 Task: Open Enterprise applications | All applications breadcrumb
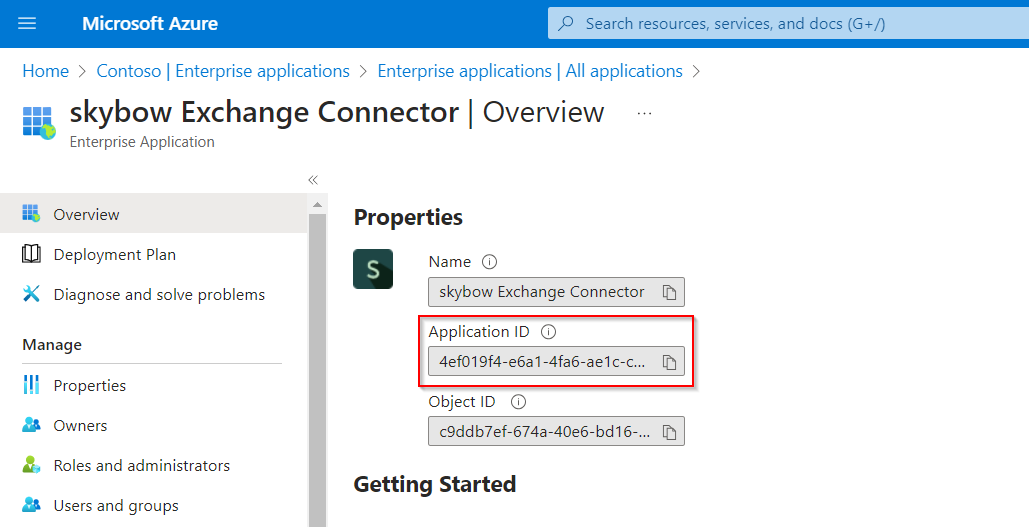coord(530,71)
